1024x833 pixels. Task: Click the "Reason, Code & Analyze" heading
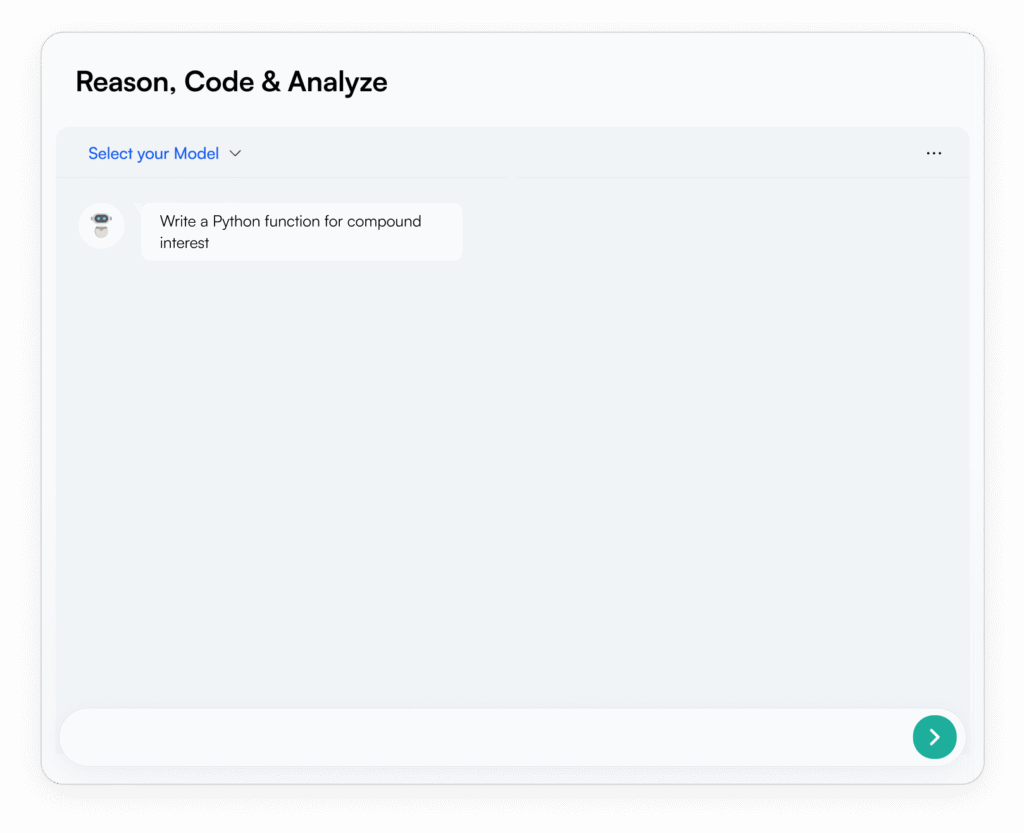[x=231, y=82]
